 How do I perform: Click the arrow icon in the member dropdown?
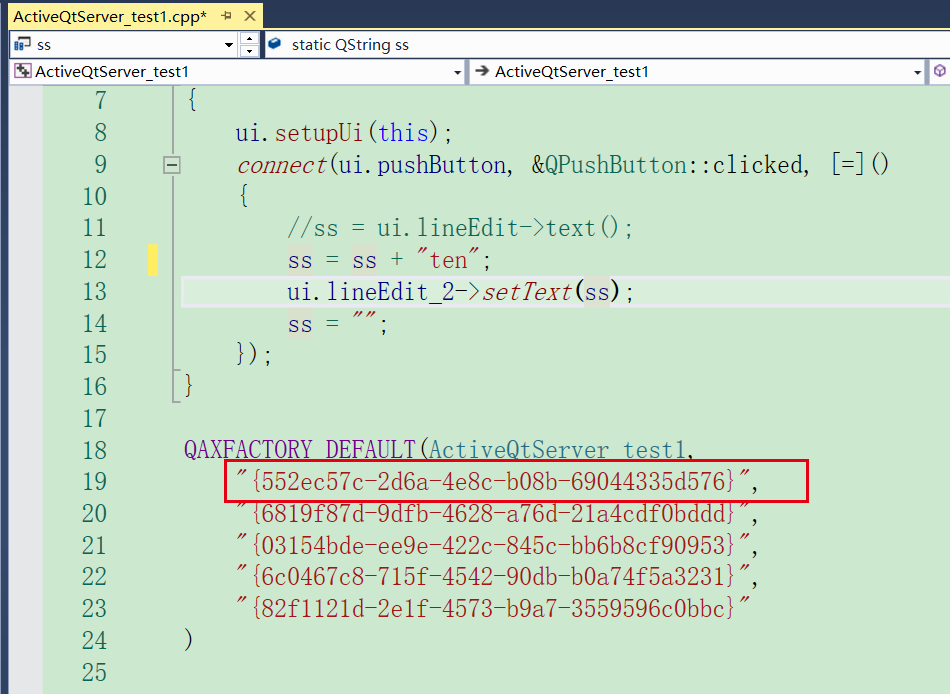(x=481, y=72)
